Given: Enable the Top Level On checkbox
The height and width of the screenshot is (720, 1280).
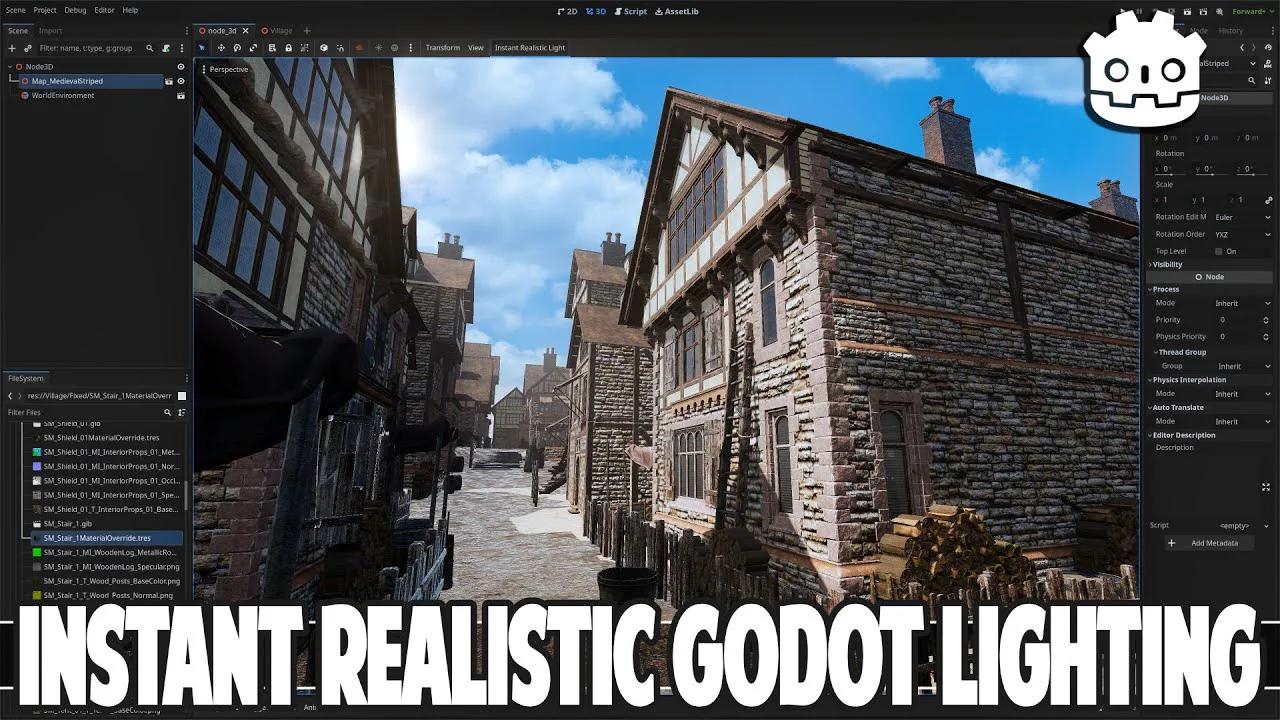Looking at the screenshot, I should [1219, 251].
